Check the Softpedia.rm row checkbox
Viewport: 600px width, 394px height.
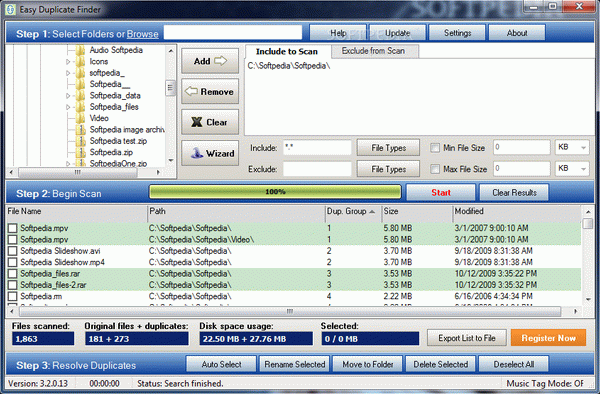13,296
